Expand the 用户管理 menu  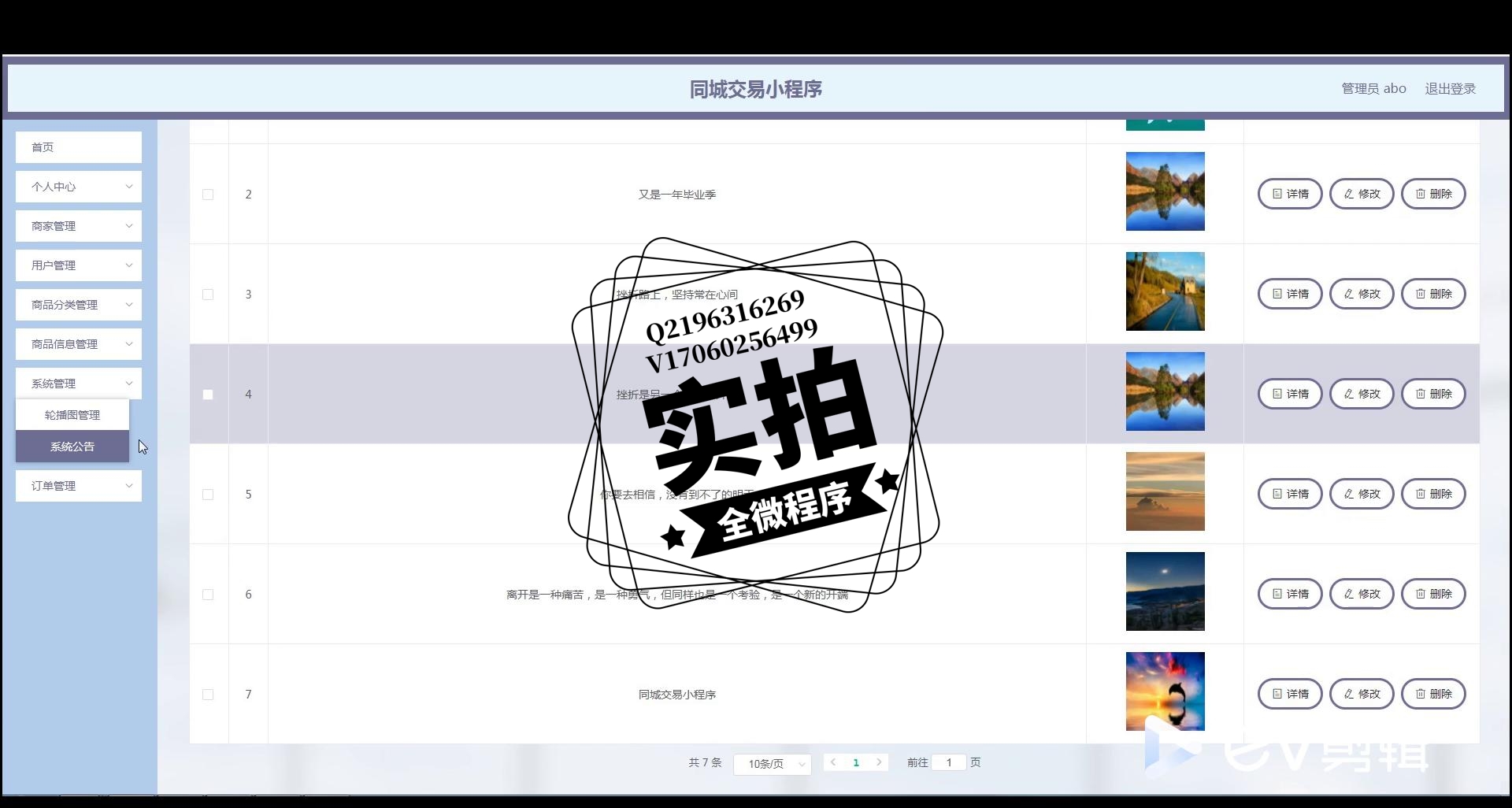pos(79,265)
